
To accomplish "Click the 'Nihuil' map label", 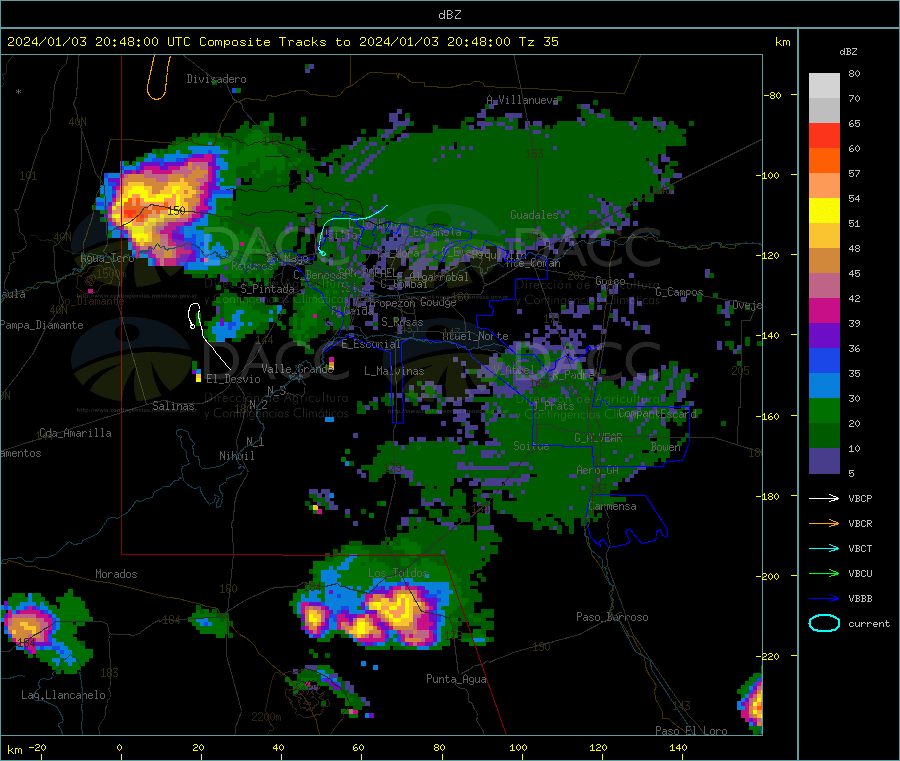I will (x=236, y=456).
